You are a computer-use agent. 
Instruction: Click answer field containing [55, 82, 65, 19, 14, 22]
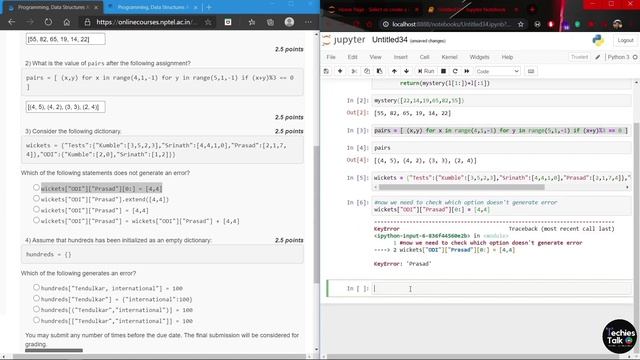(x=65, y=39)
